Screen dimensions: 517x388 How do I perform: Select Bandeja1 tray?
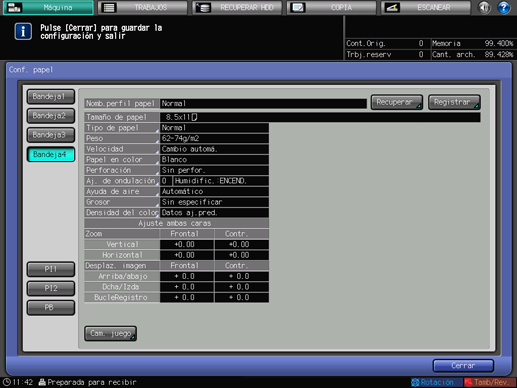51,97
